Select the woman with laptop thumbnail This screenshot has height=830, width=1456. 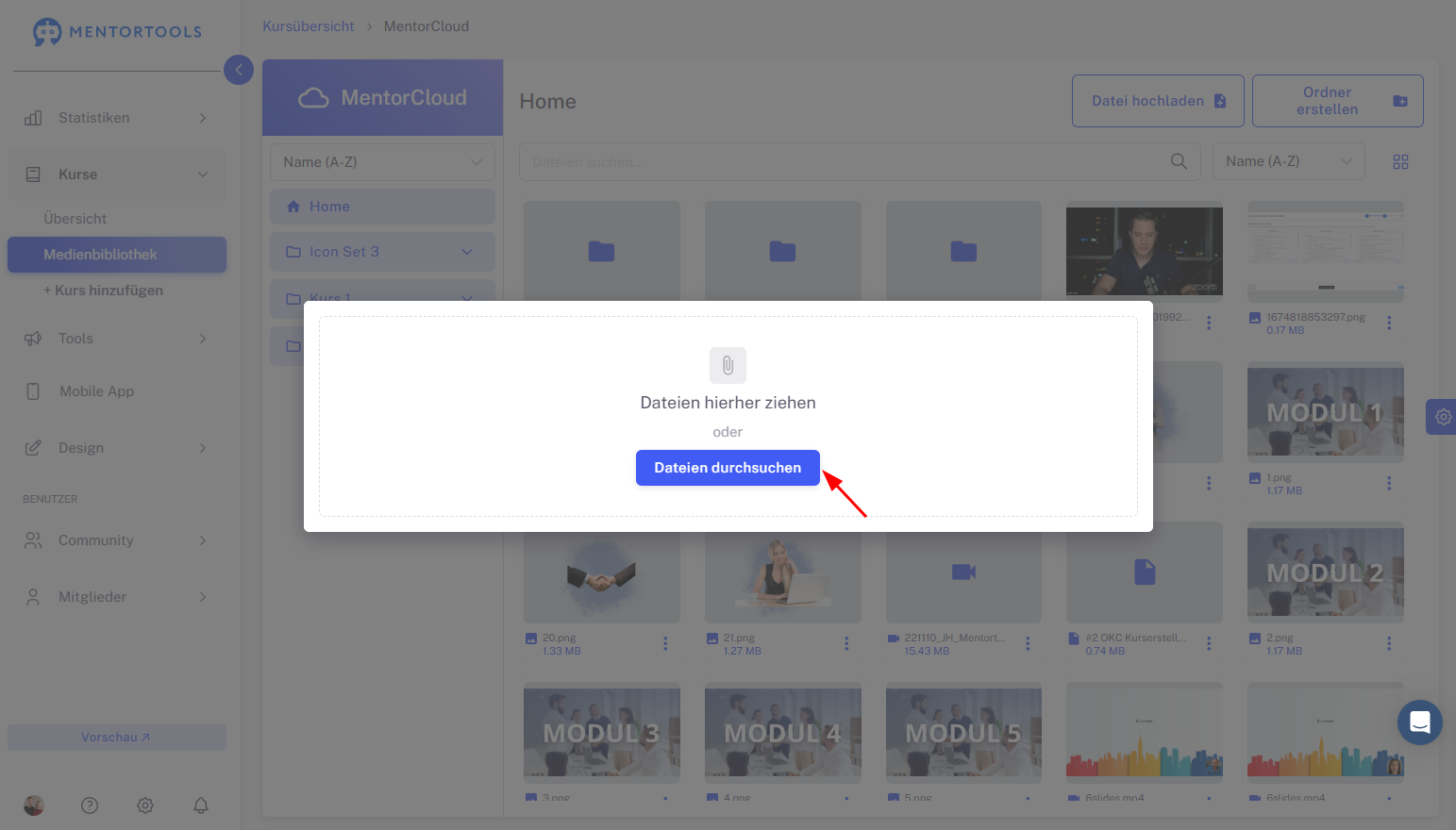pos(783,576)
